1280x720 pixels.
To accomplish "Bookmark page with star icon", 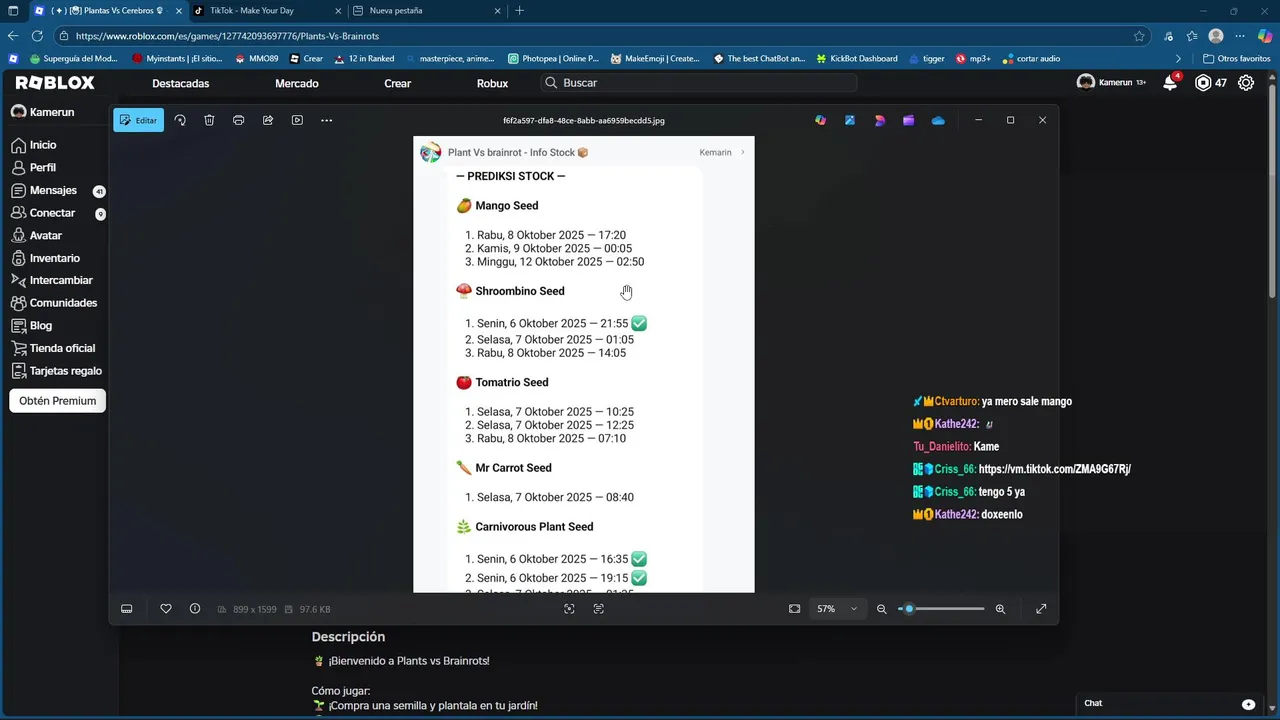I will 1139,36.
